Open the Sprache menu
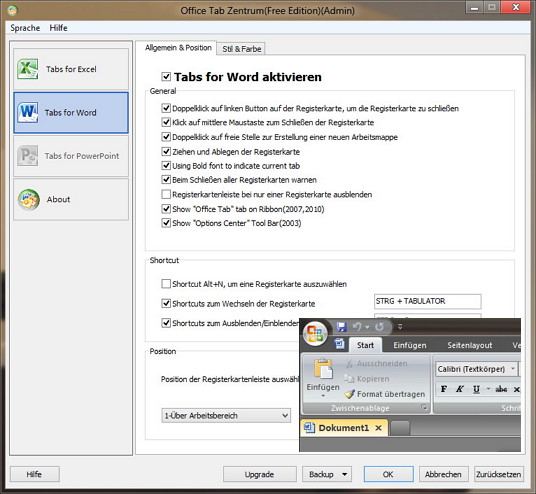This screenshot has width=536, height=494. (x=25, y=28)
